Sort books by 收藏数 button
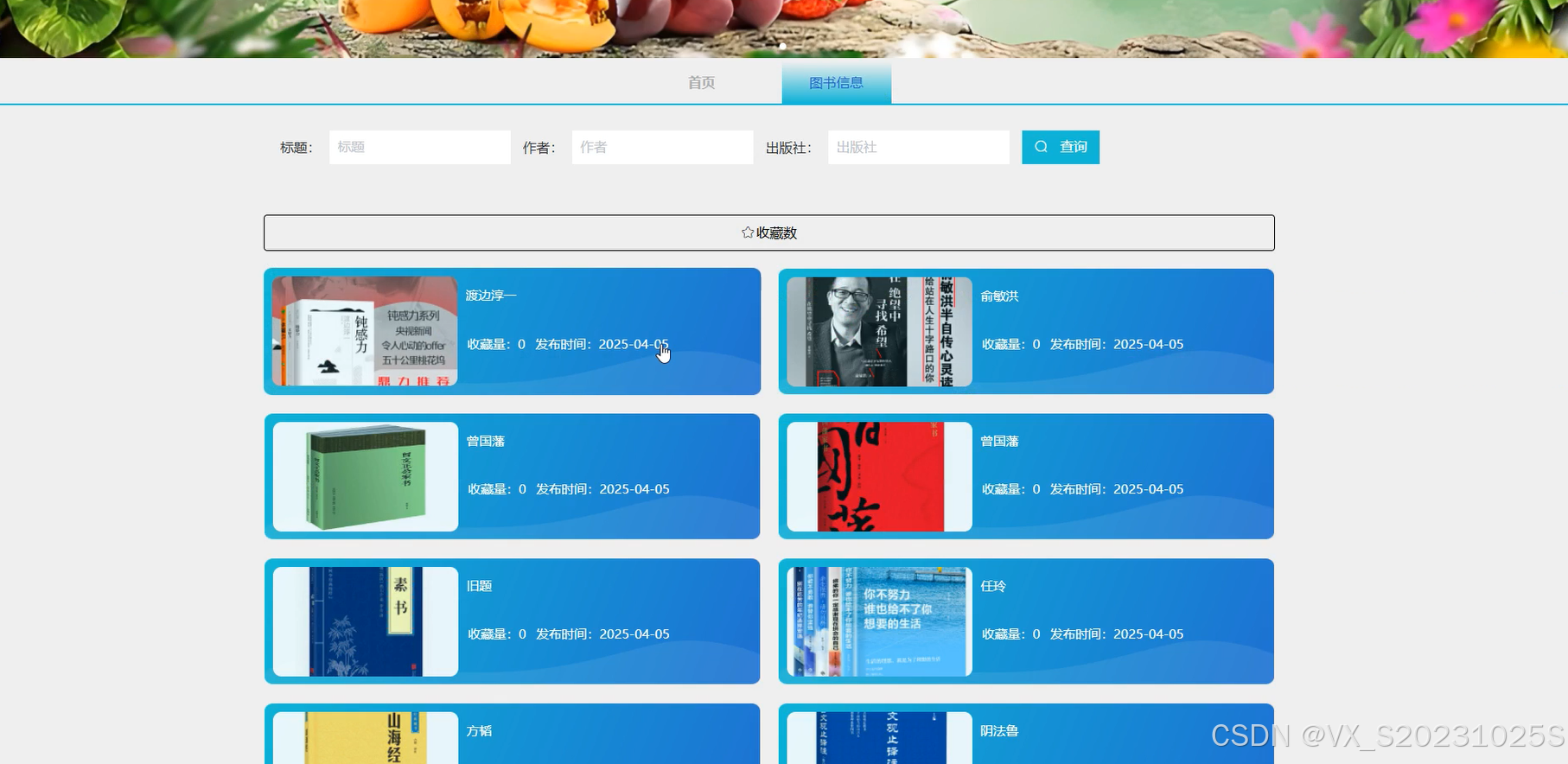1568x764 pixels. tap(768, 232)
